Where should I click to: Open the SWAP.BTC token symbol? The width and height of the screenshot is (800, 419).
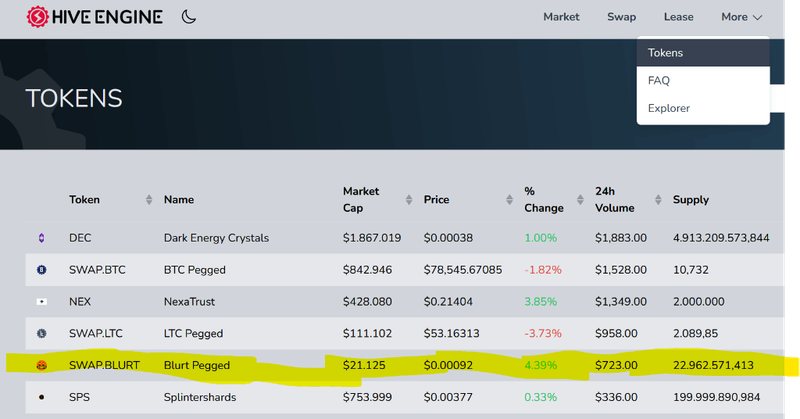point(97,269)
